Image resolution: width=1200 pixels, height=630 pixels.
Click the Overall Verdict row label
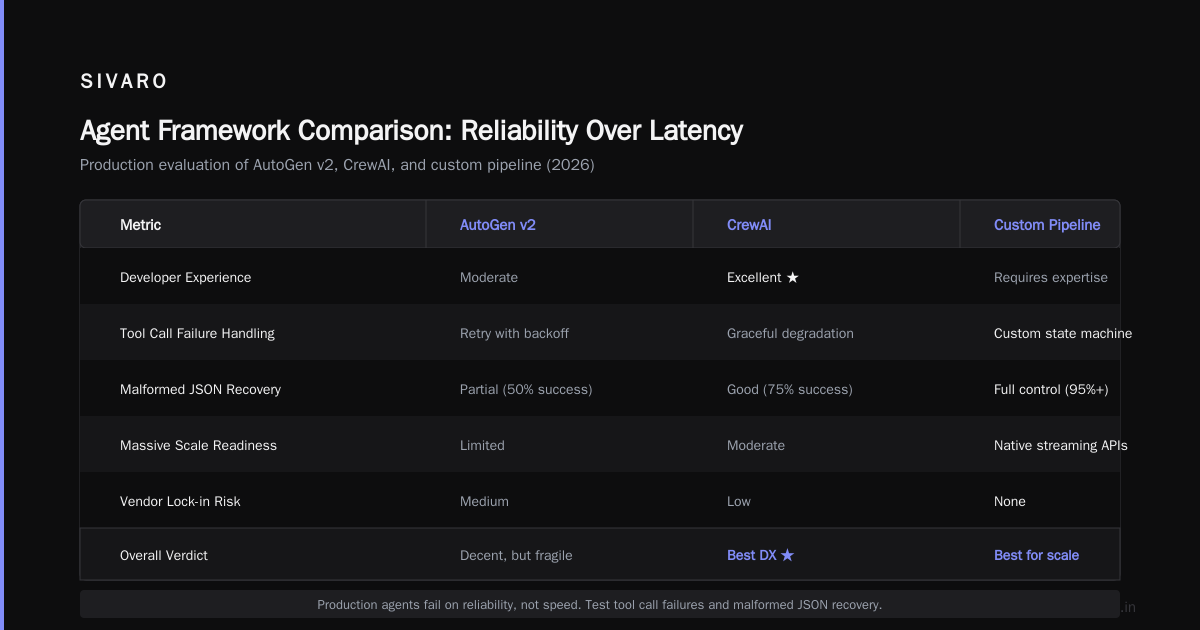[164, 555]
